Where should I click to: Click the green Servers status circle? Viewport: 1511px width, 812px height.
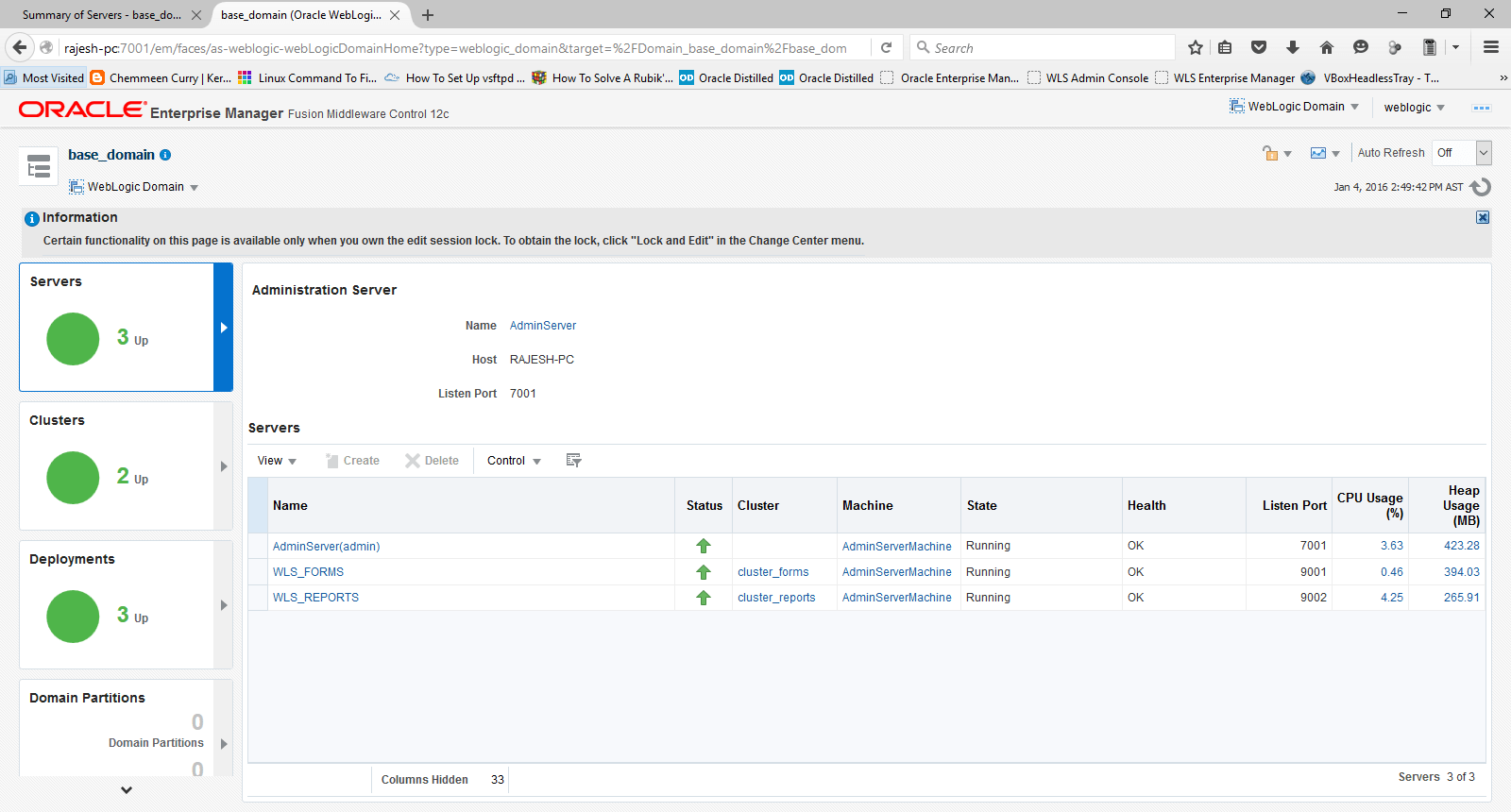[x=73, y=339]
